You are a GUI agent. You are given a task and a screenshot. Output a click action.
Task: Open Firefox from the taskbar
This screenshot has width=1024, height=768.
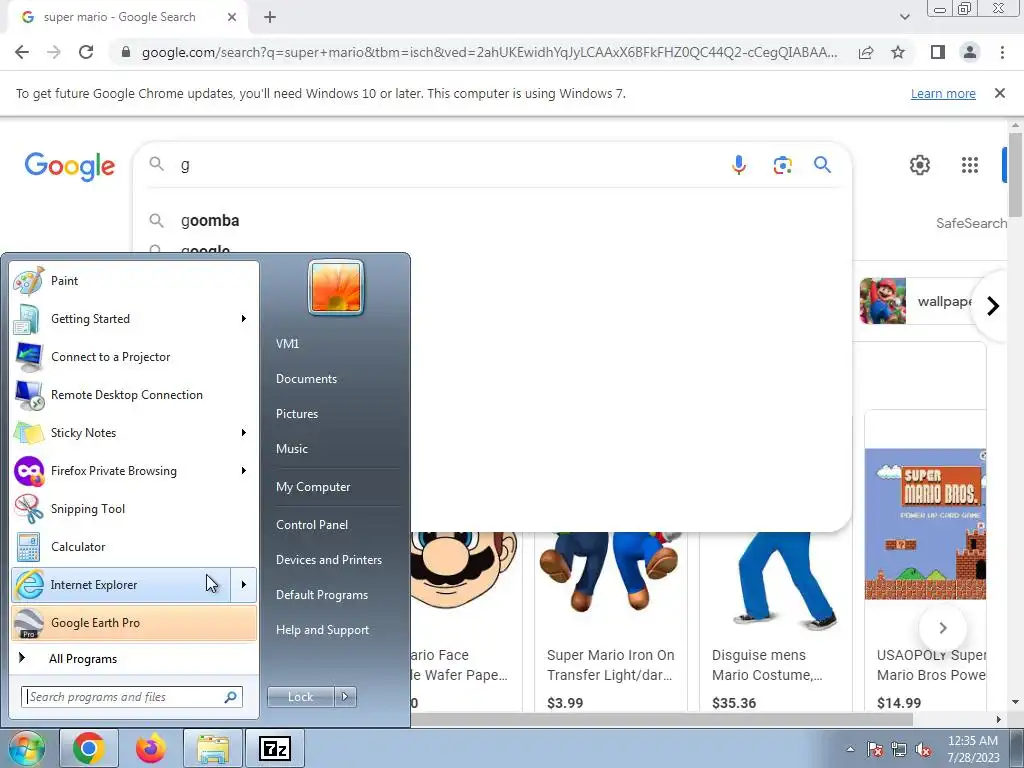point(150,748)
